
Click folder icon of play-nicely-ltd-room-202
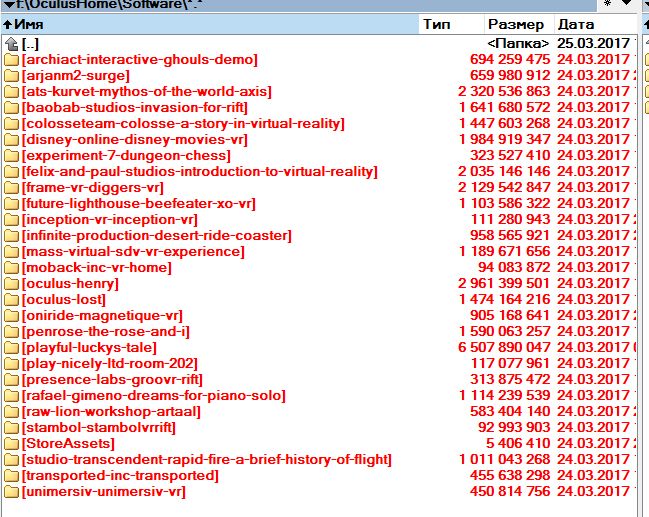12,364
